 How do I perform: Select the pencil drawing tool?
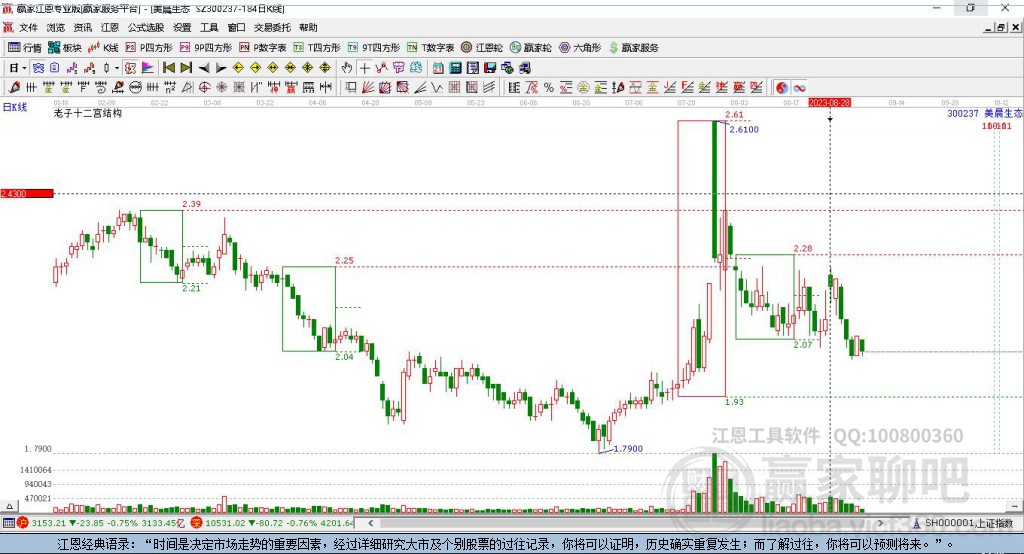click(x=14, y=88)
